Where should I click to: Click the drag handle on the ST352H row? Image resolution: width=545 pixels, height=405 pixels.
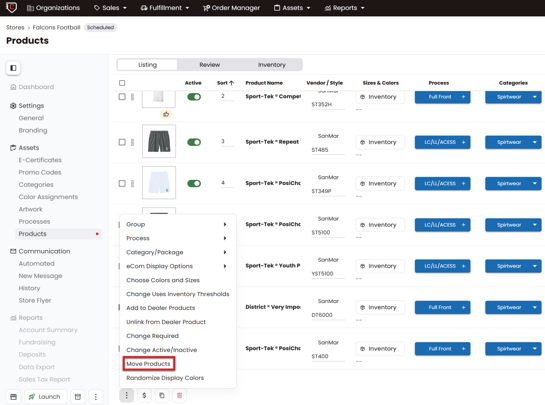[x=132, y=97]
